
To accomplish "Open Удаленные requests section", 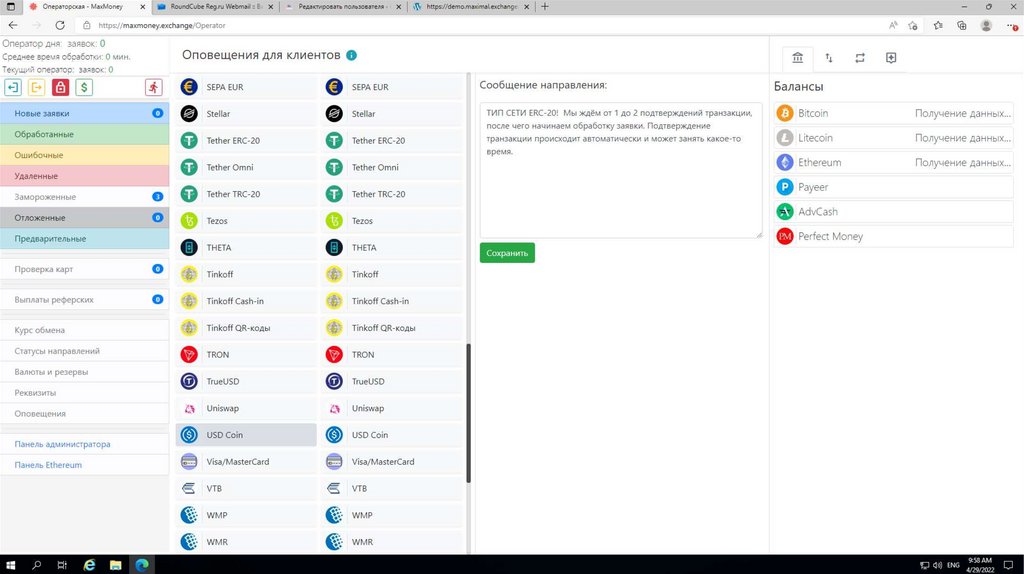I will [x=84, y=176].
